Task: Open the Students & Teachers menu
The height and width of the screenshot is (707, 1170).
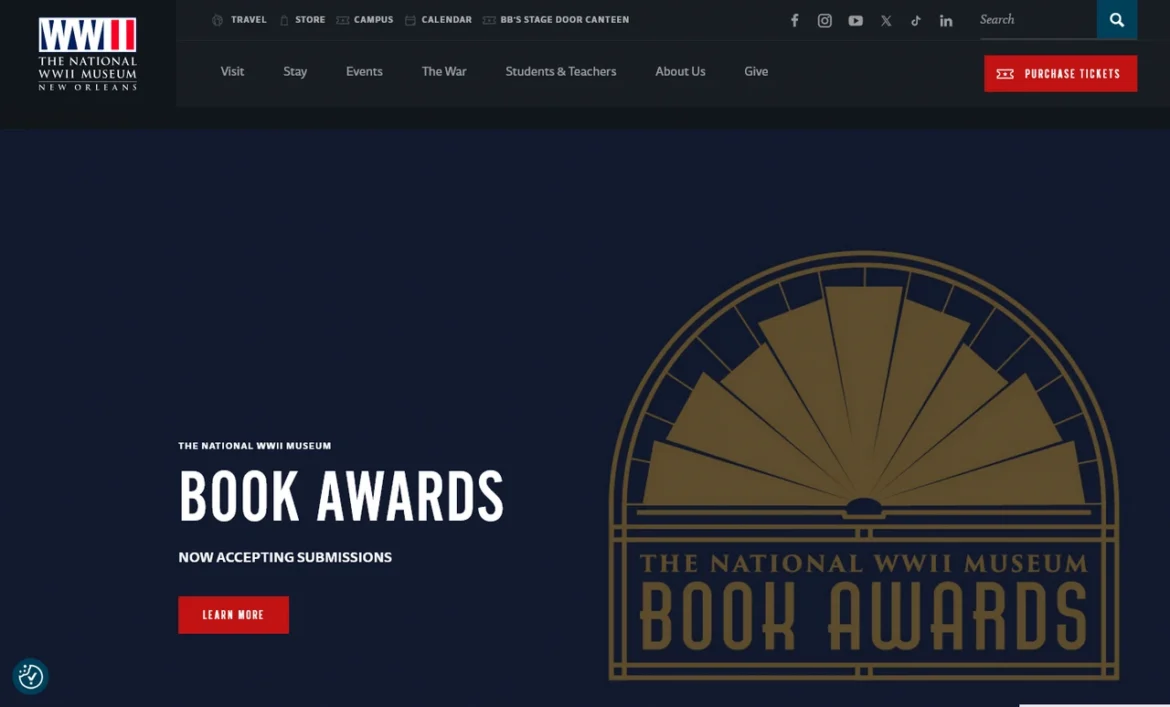Action: (x=561, y=72)
